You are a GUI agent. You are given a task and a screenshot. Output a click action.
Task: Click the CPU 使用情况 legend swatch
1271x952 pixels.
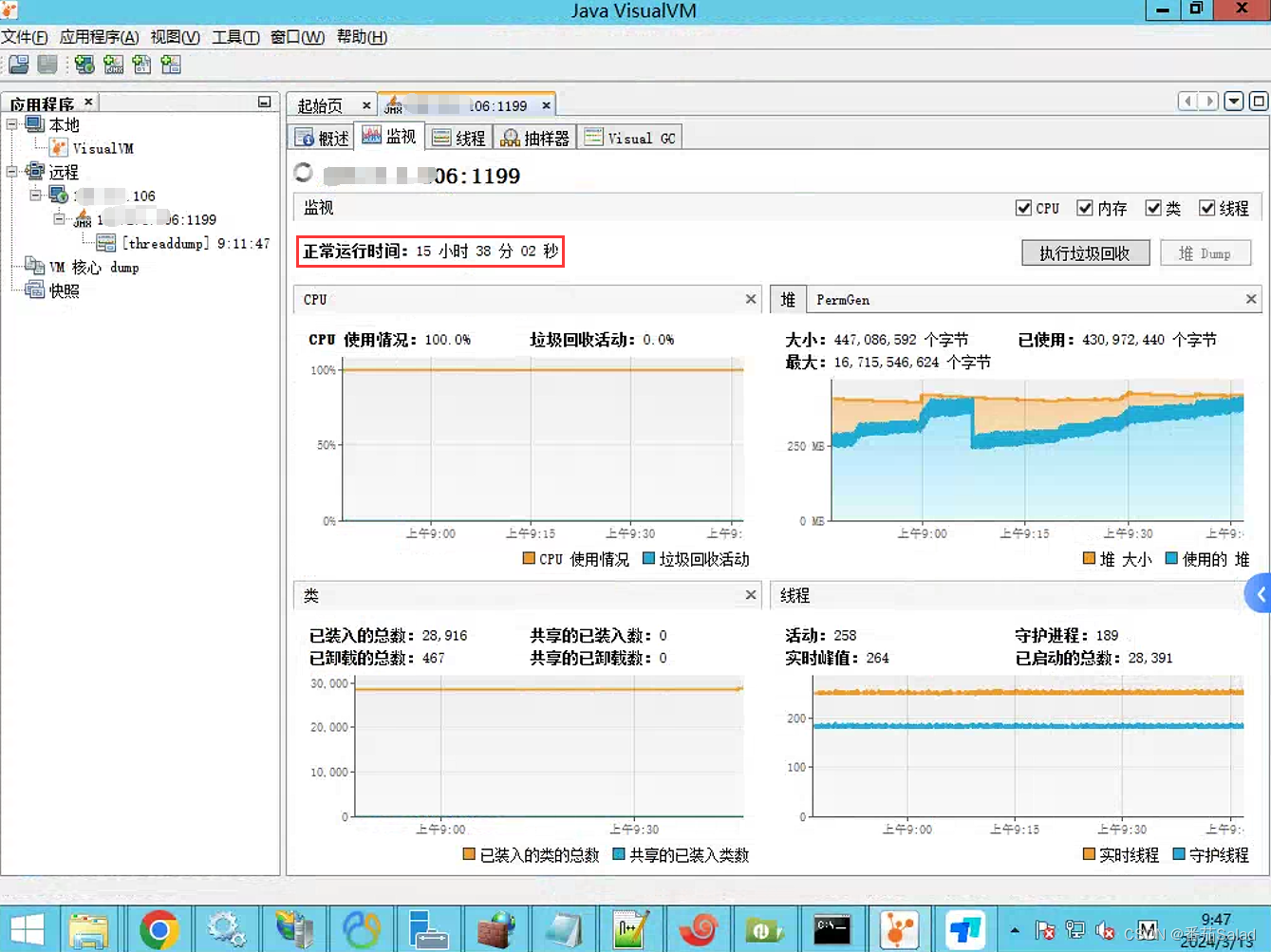point(529,558)
